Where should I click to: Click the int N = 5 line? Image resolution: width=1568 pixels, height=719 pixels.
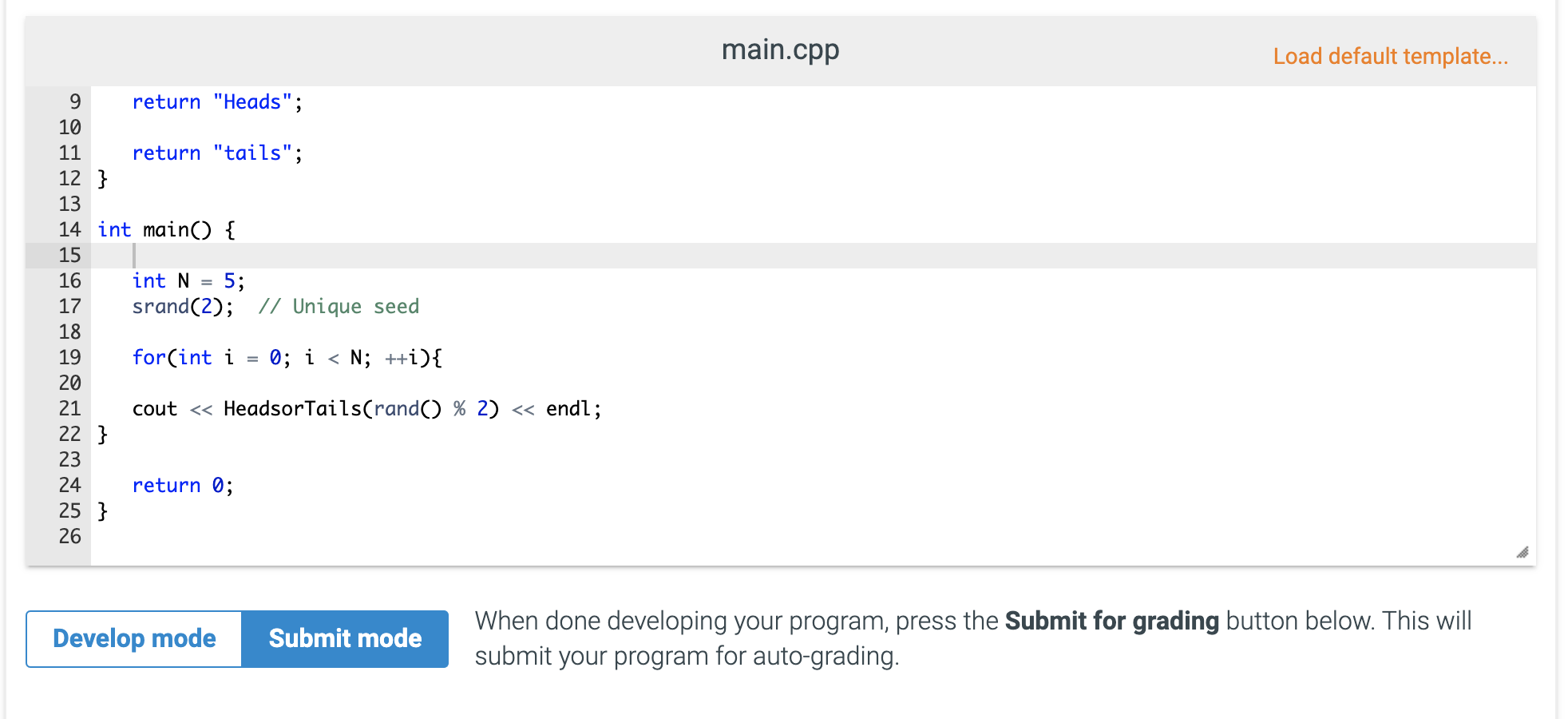point(188,281)
